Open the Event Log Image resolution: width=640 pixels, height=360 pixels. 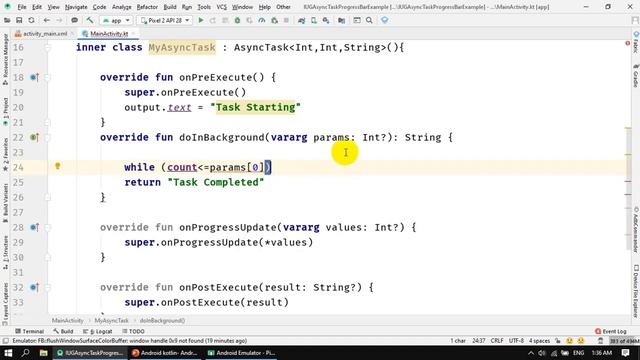tap(611, 331)
